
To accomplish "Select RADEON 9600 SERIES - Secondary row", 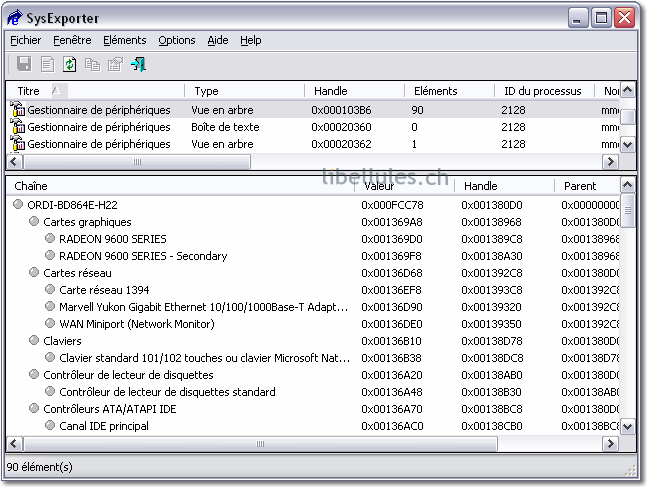I will [x=314, y=256].
